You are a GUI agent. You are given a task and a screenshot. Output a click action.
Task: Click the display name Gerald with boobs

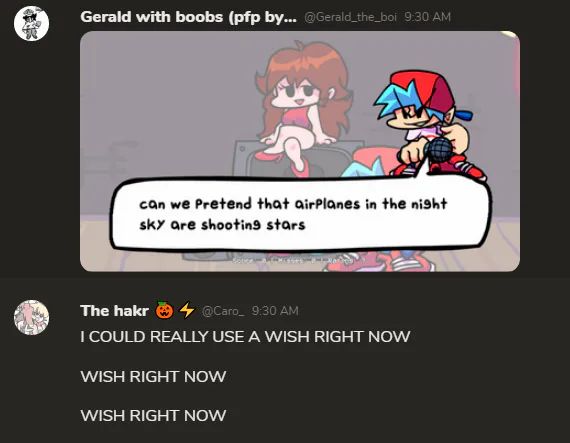pos(188,17)
